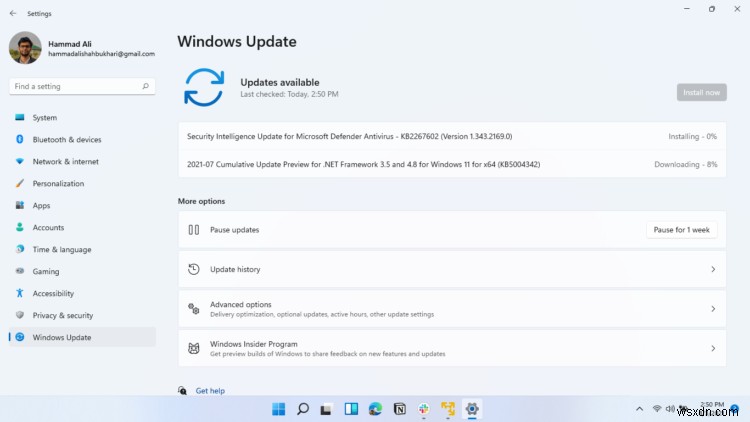Click the Windows Update page heading
The image size is (750, 422).
pyautogui.click(x=237, y=42)
